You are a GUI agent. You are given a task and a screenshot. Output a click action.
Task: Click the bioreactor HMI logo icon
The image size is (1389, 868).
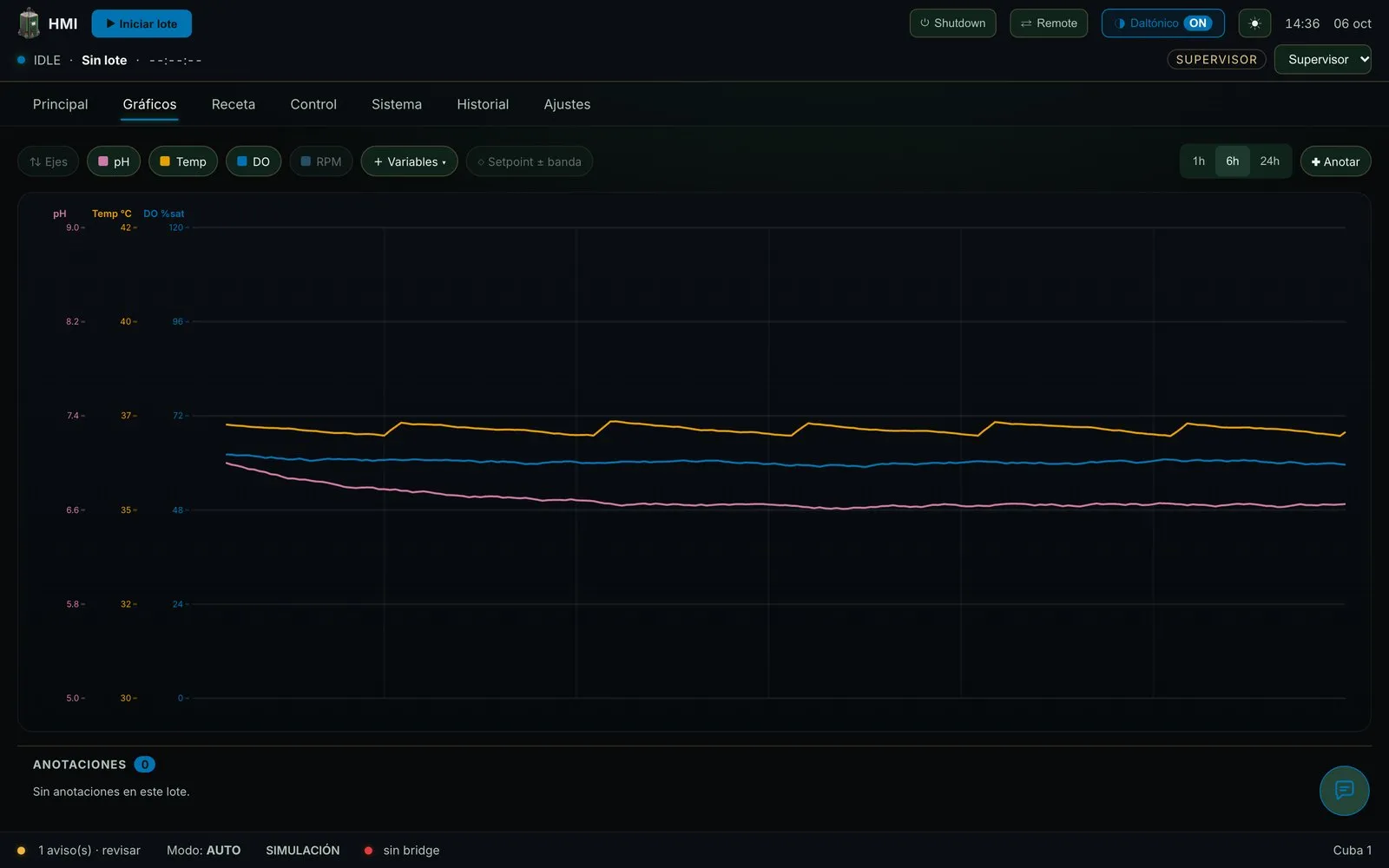(x=29, y=23)
